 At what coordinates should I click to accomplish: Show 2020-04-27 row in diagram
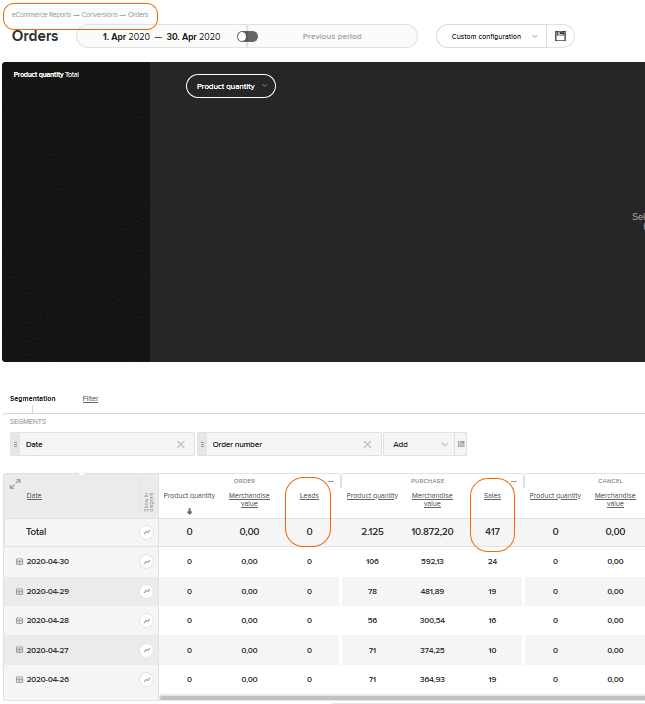click(146, 650)
